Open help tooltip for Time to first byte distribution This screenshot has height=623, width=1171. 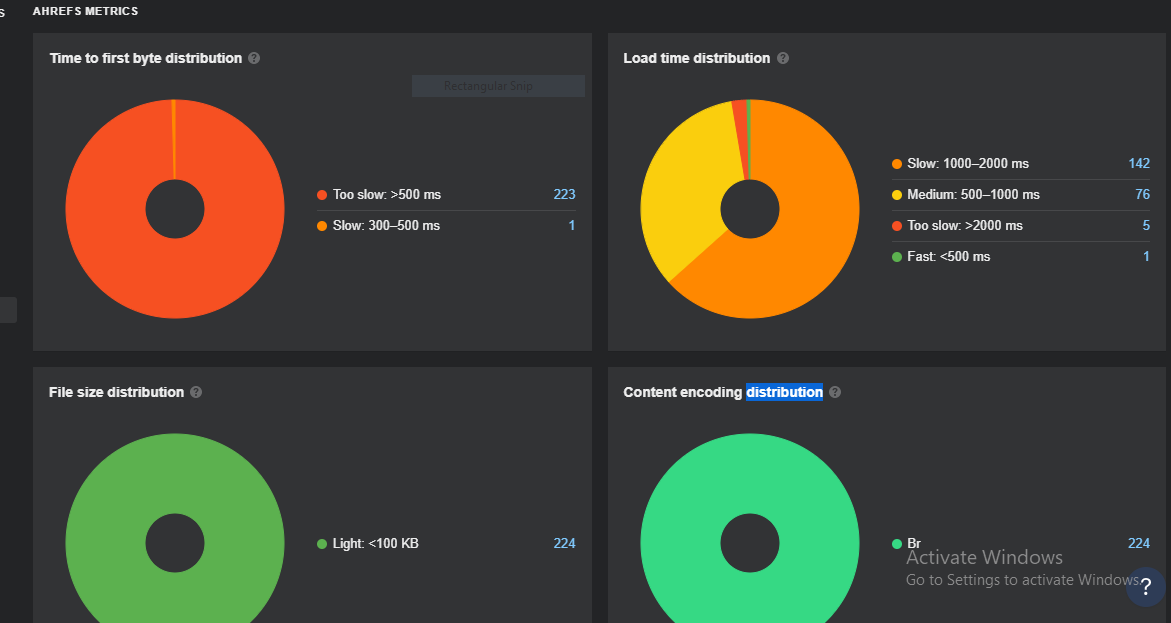coord(253,58)
